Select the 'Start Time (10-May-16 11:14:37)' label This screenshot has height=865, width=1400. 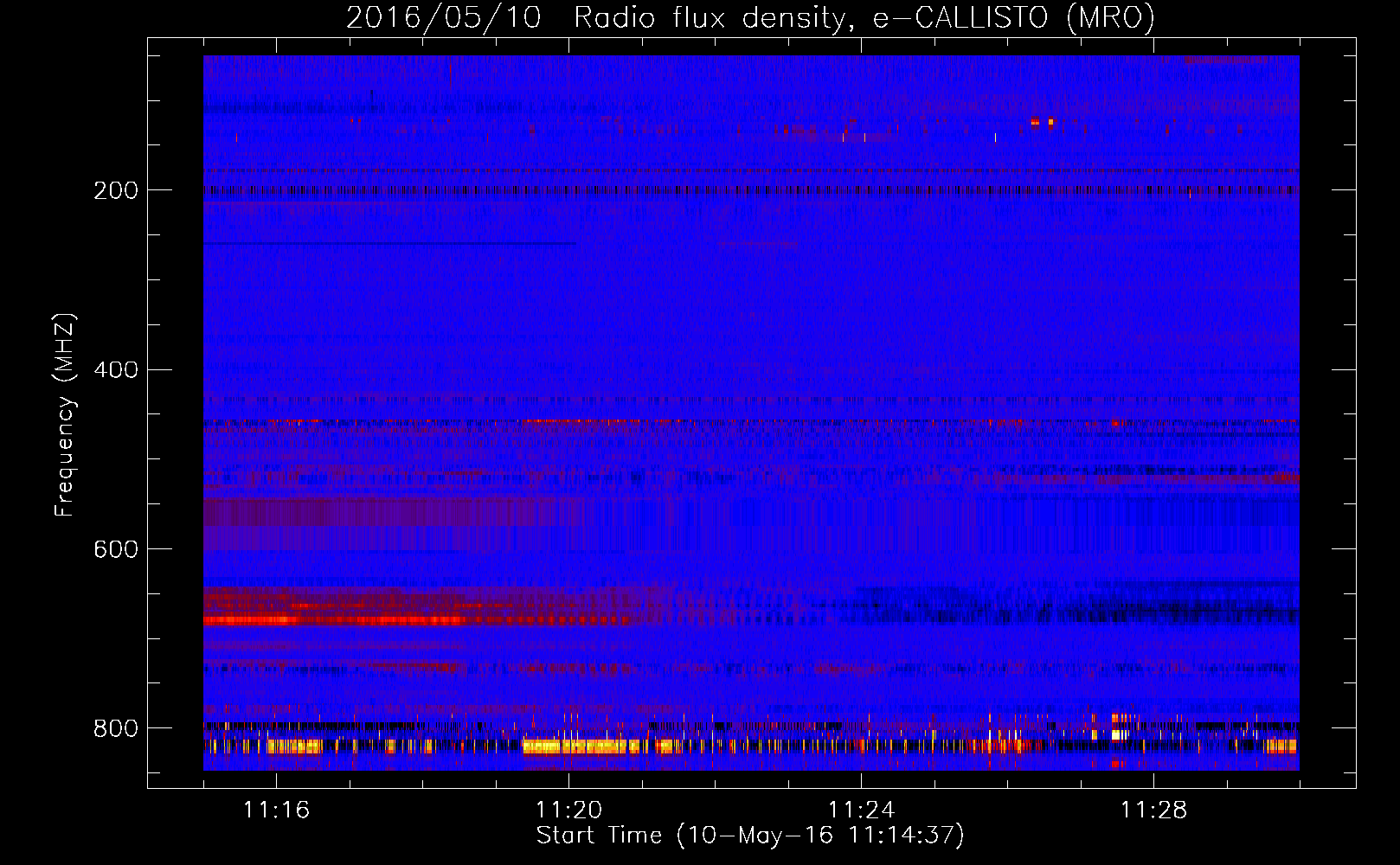[x=750, y=836]
